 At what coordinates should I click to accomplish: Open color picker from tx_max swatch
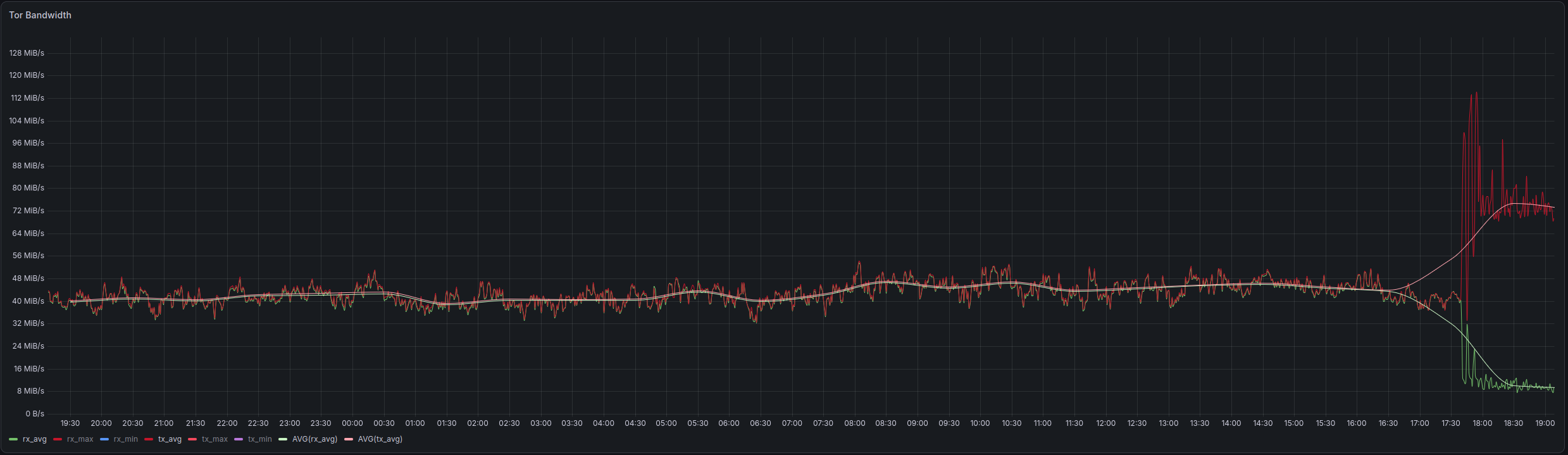[x=192, y=439]
